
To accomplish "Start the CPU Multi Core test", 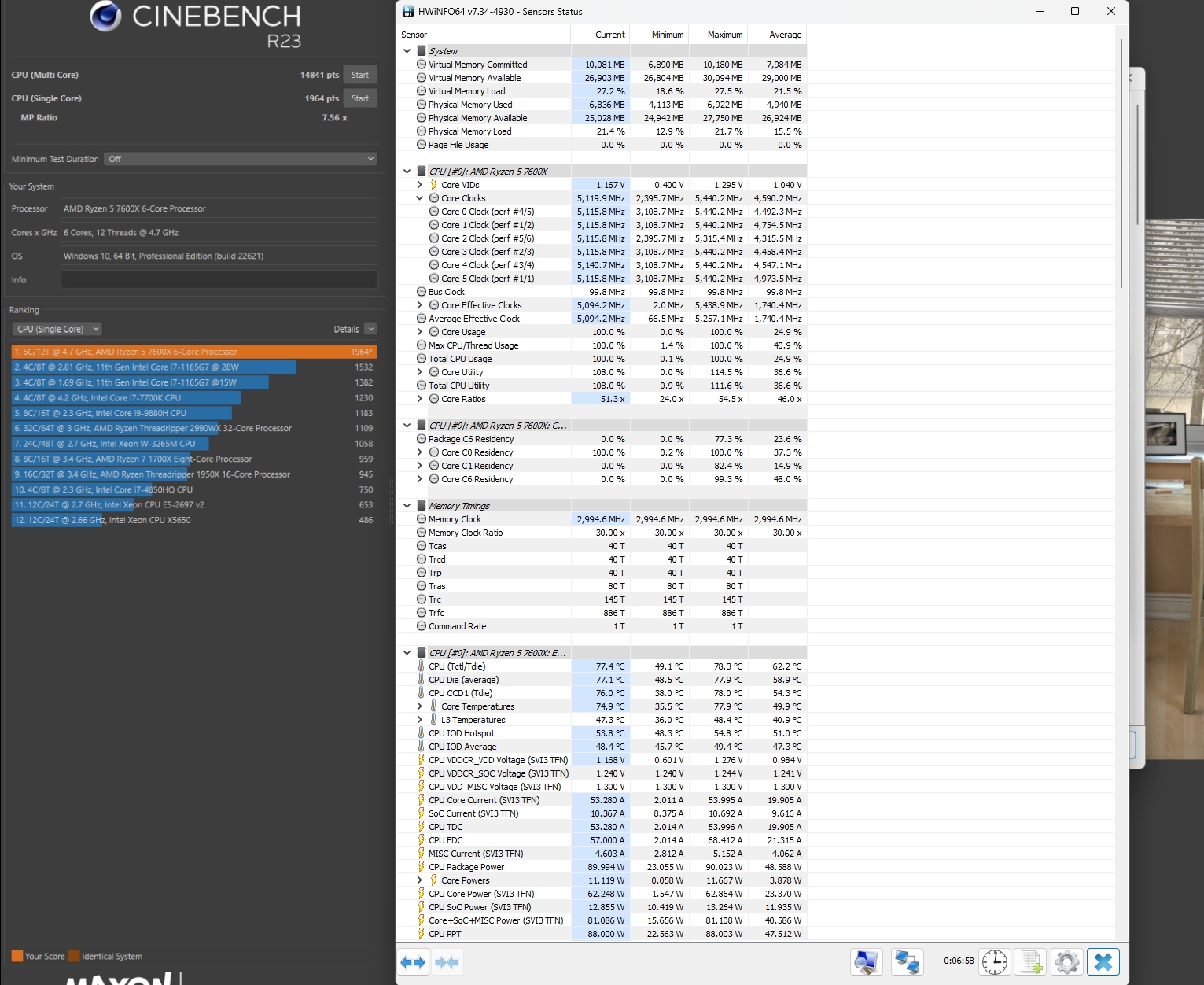I will pyautogui.click(x=360, y=75).
